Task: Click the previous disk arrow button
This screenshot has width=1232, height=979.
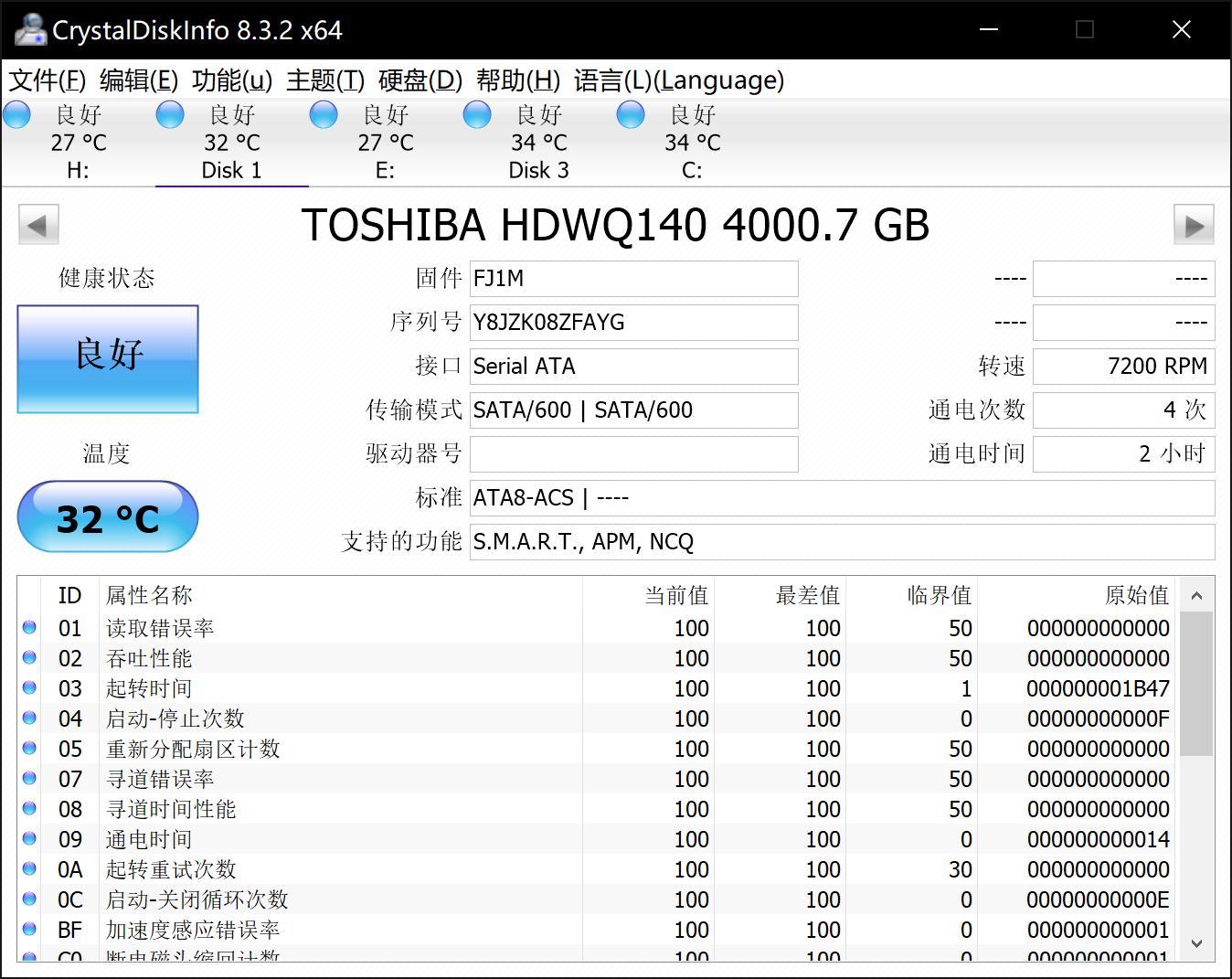Action: pyautogui.click(x=37, y=224)
